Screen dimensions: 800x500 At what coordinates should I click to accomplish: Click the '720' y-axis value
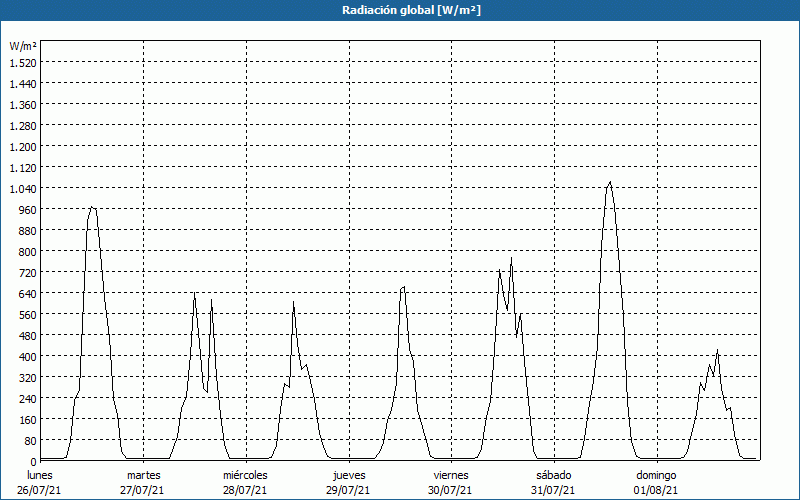point(28,273)
